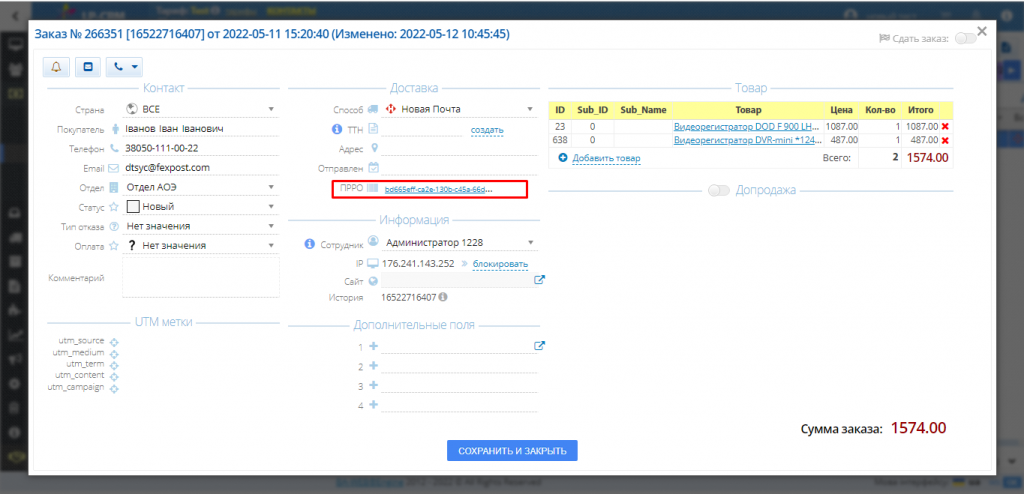1024x494 pixels.
Task: Click the utm_campaign target icon
Action: [114, 389]
